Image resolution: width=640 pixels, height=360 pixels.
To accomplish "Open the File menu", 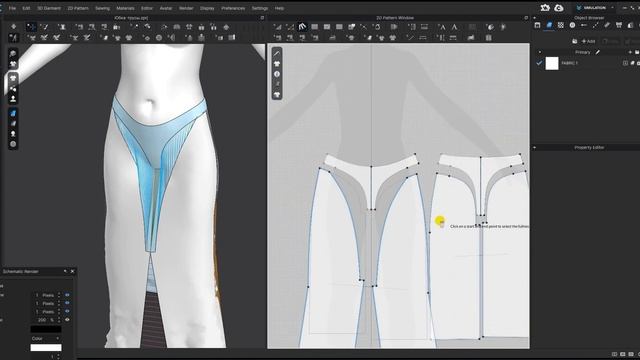I will [x=12, y=8].
